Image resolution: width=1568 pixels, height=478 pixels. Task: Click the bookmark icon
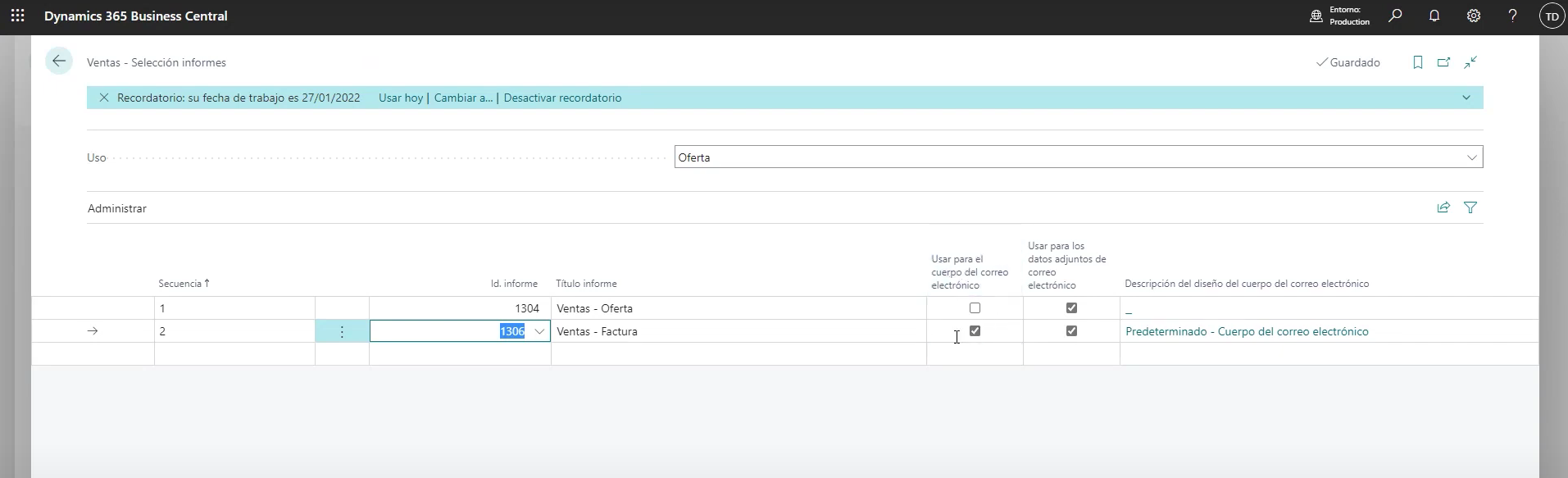pos(1417,62)
